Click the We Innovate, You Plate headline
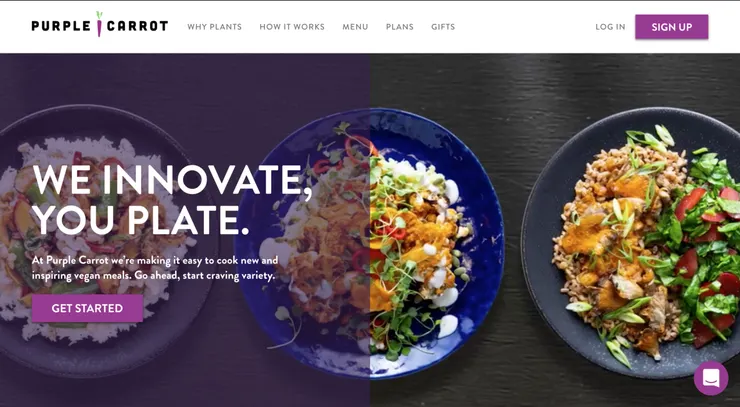Screen dimensions: 740x407 pos(172,200)
